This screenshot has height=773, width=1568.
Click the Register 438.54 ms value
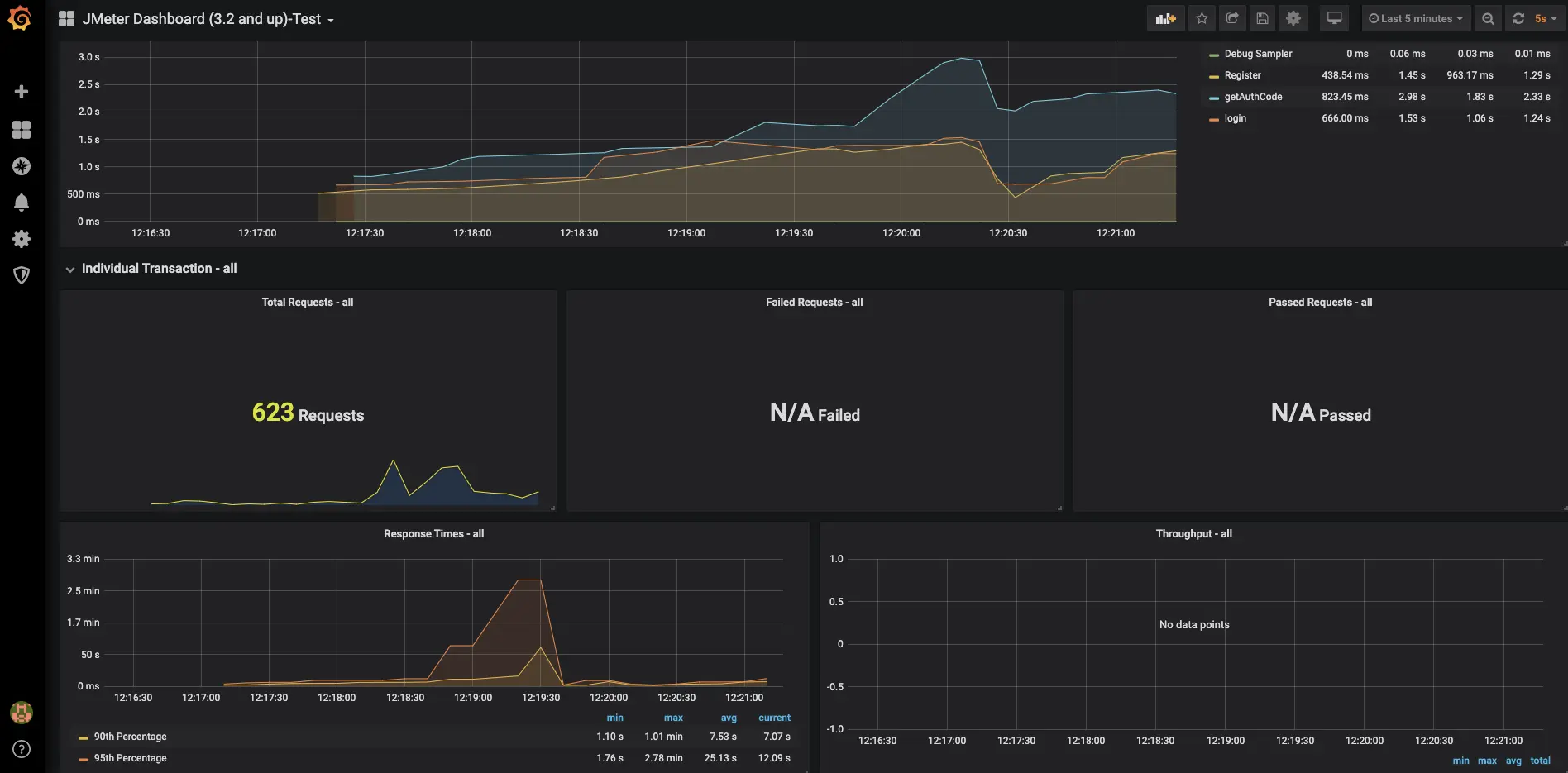point(1345,75)
